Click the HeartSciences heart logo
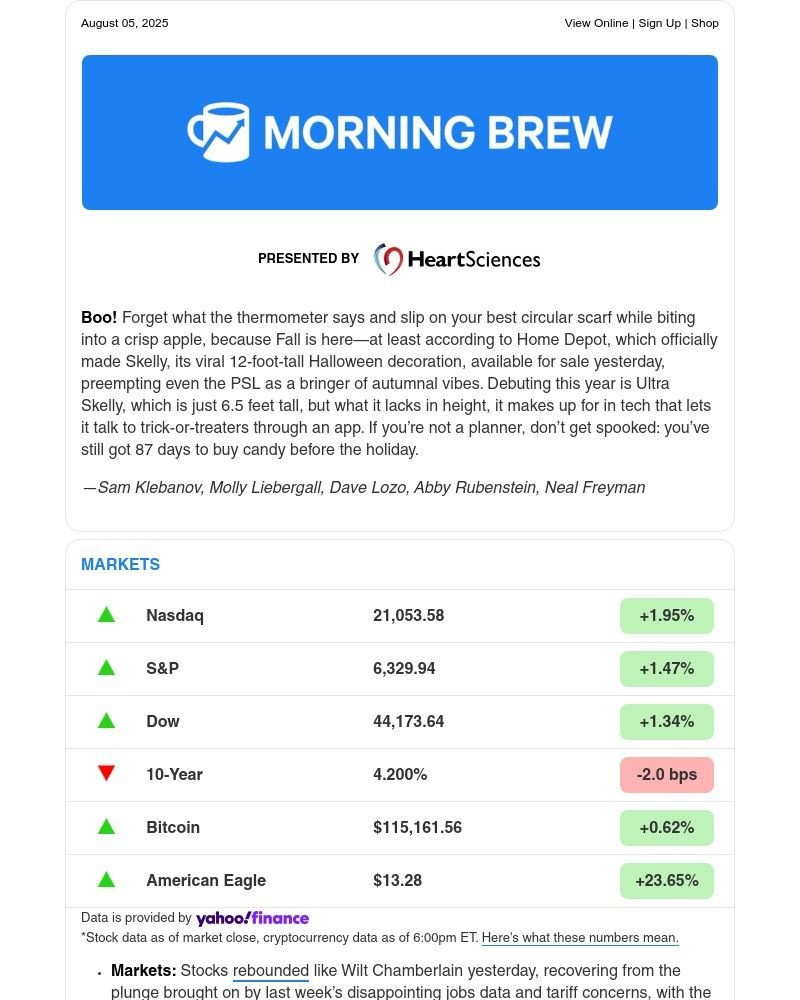This screenshot has height=1000, width=800. click(x=388, y=259)
